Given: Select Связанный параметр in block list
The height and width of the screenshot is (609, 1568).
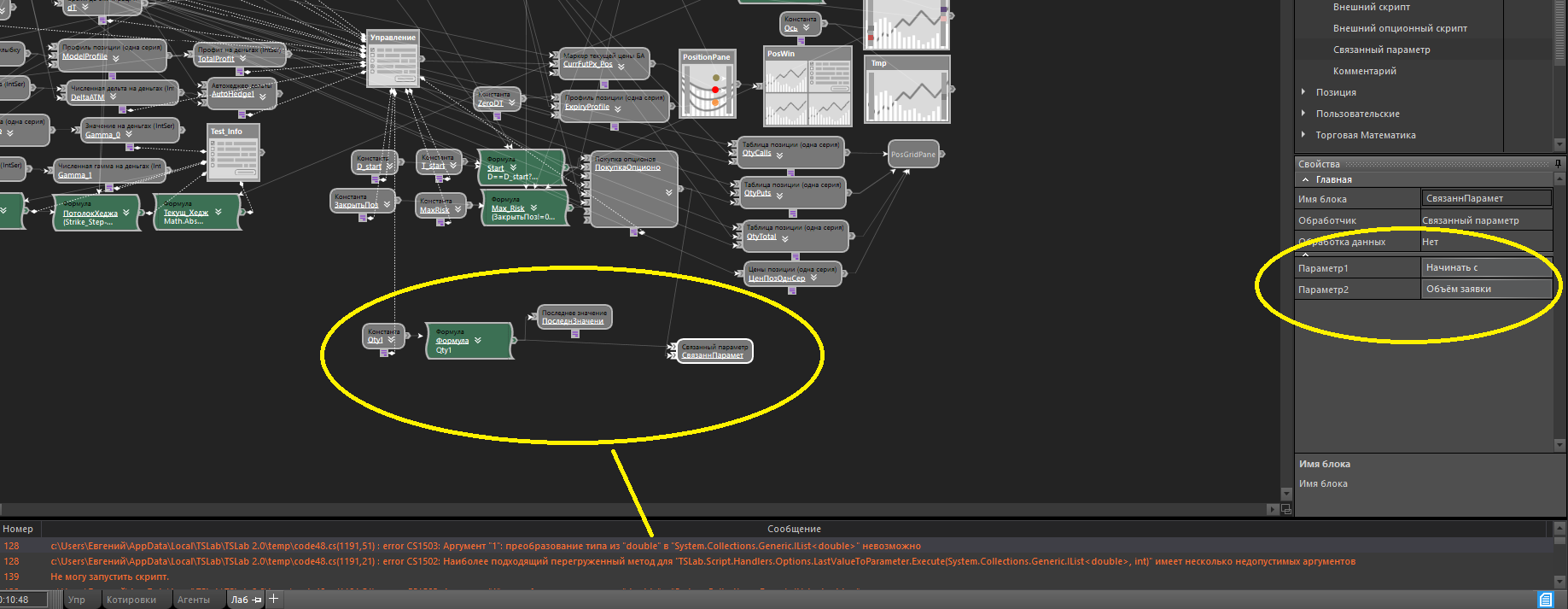Looking at the screenshot, I should 1381,50.
